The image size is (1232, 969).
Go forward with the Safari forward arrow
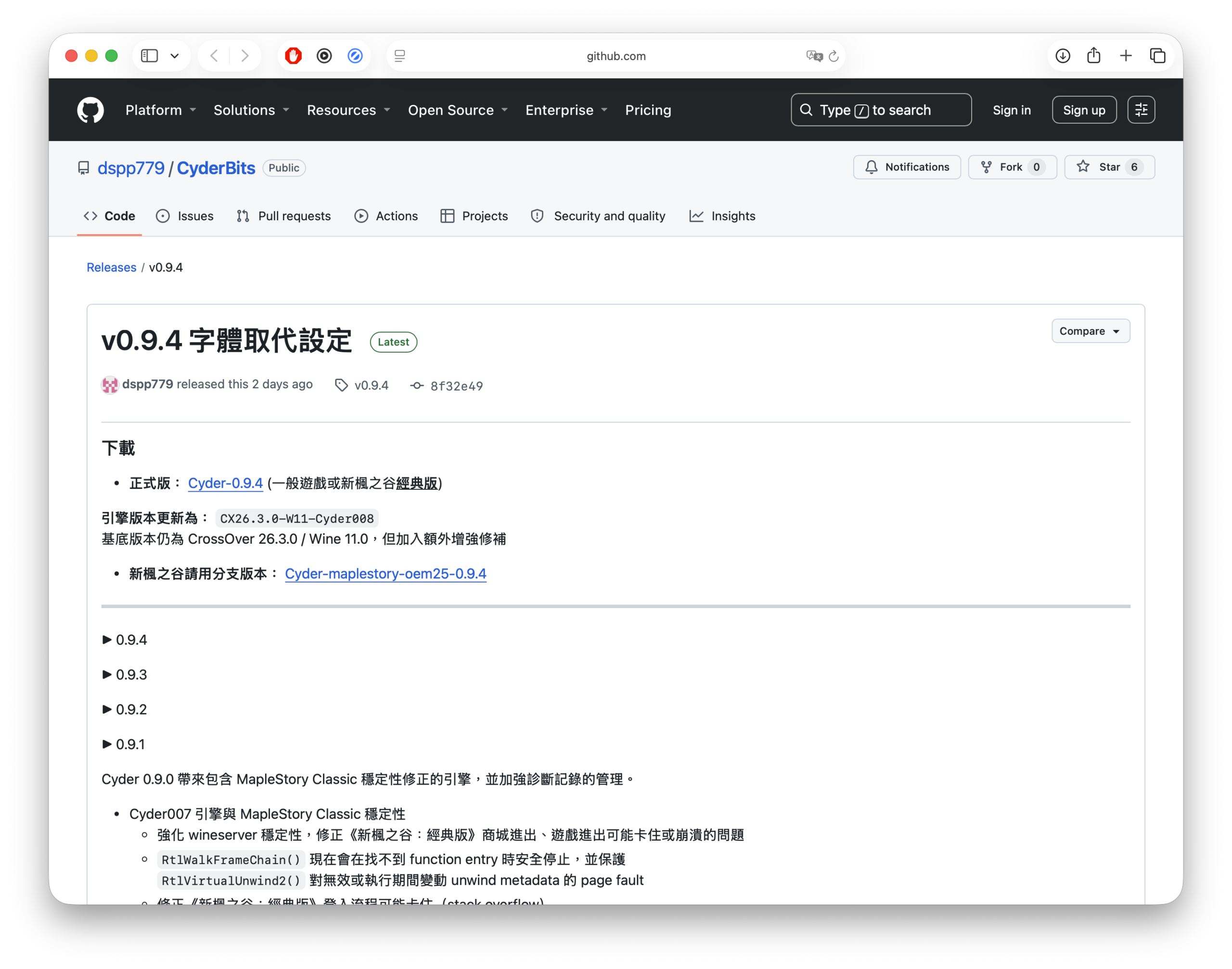coord(244,56)
